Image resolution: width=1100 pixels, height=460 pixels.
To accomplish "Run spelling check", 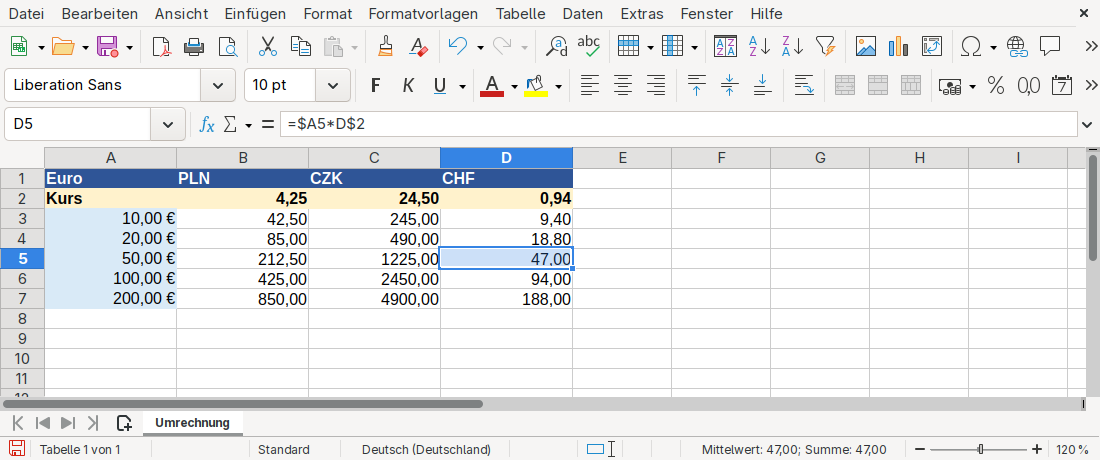I will pyautogui.click(x=589, y=47).
